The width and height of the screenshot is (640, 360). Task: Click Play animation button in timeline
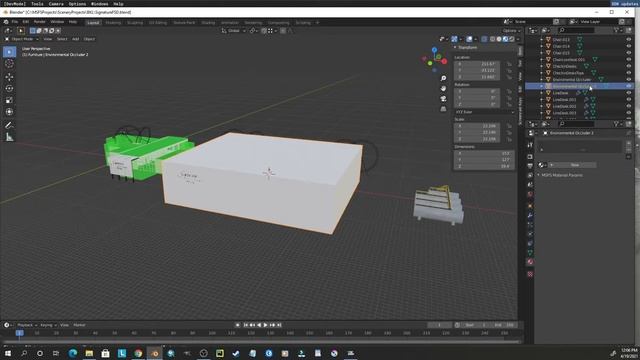point(265,325)
